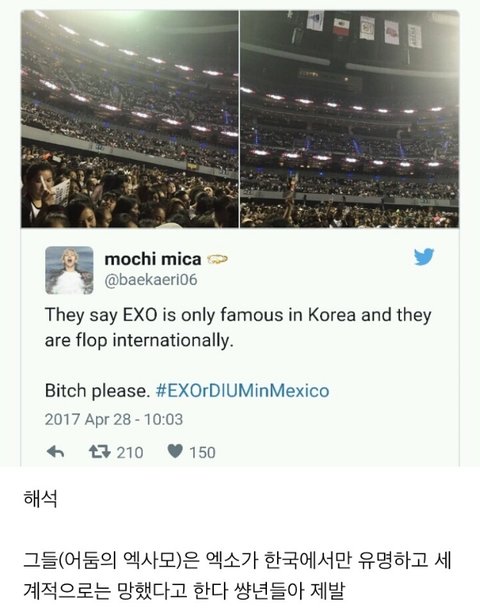The height and width of the screenshot is (615, 480).
Task: Click the "Bitch please." text line
Action: 97,391
